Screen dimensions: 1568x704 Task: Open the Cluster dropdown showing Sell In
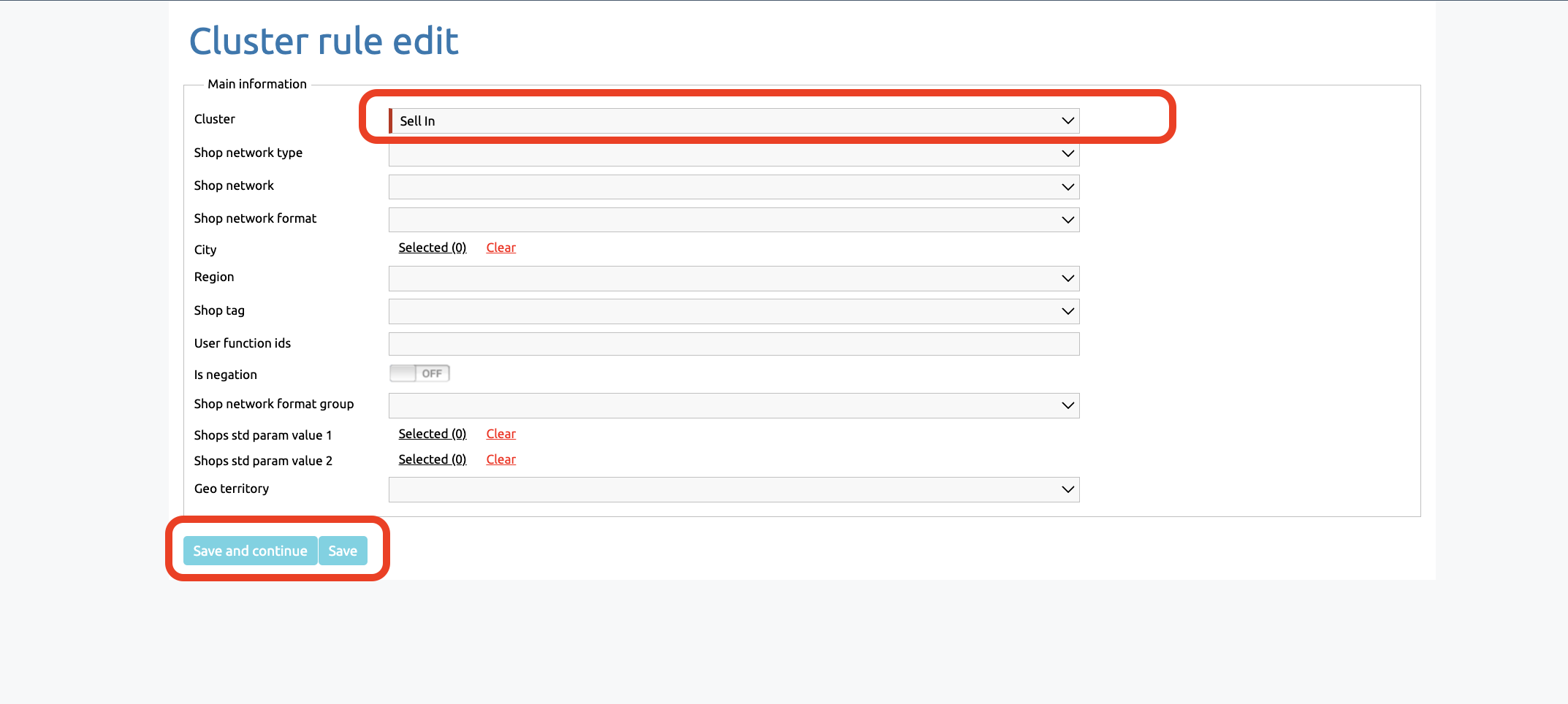pyautogui.click(x=733, y=121)
